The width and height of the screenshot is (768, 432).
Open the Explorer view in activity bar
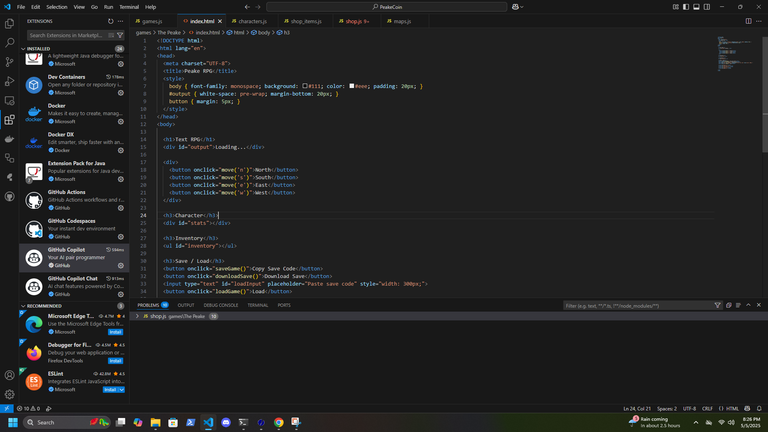(9, 24)
